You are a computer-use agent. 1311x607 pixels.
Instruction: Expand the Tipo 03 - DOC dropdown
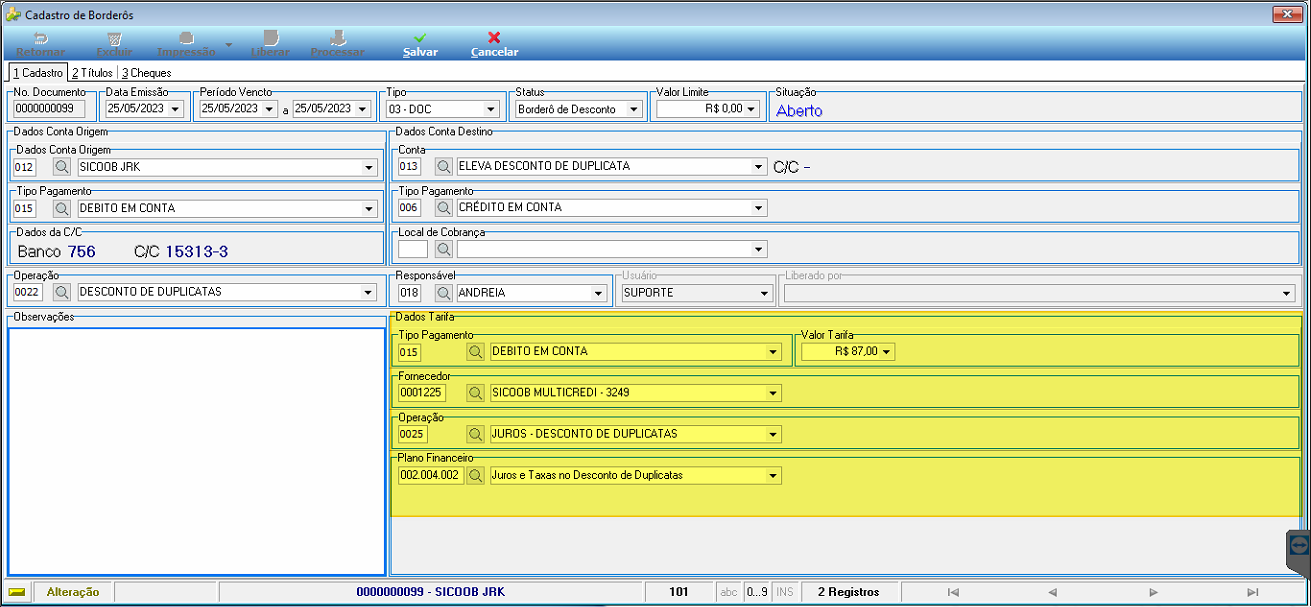490,109
